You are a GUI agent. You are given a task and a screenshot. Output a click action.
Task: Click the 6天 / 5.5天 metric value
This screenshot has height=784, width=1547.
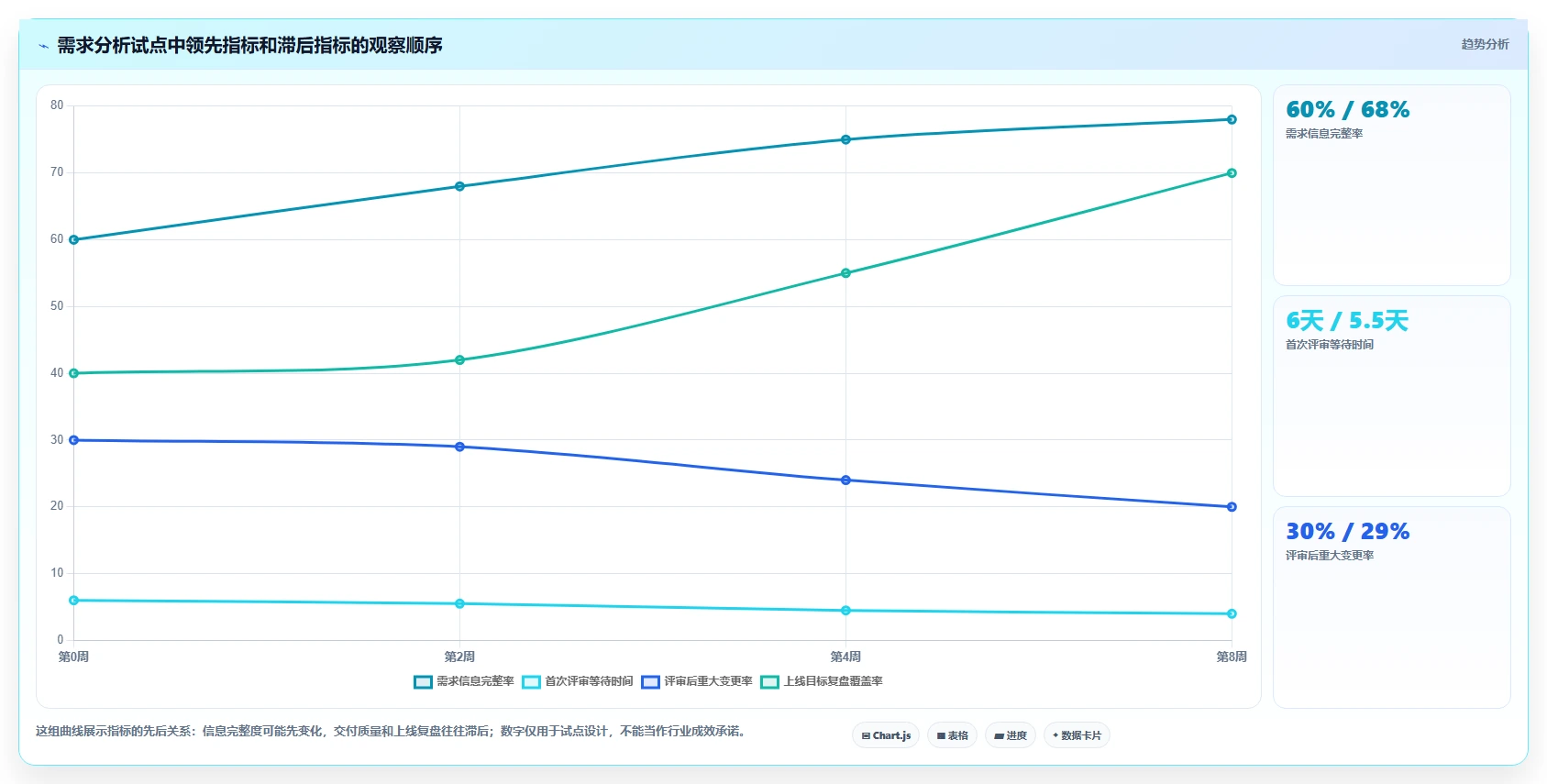(1346, 321)
